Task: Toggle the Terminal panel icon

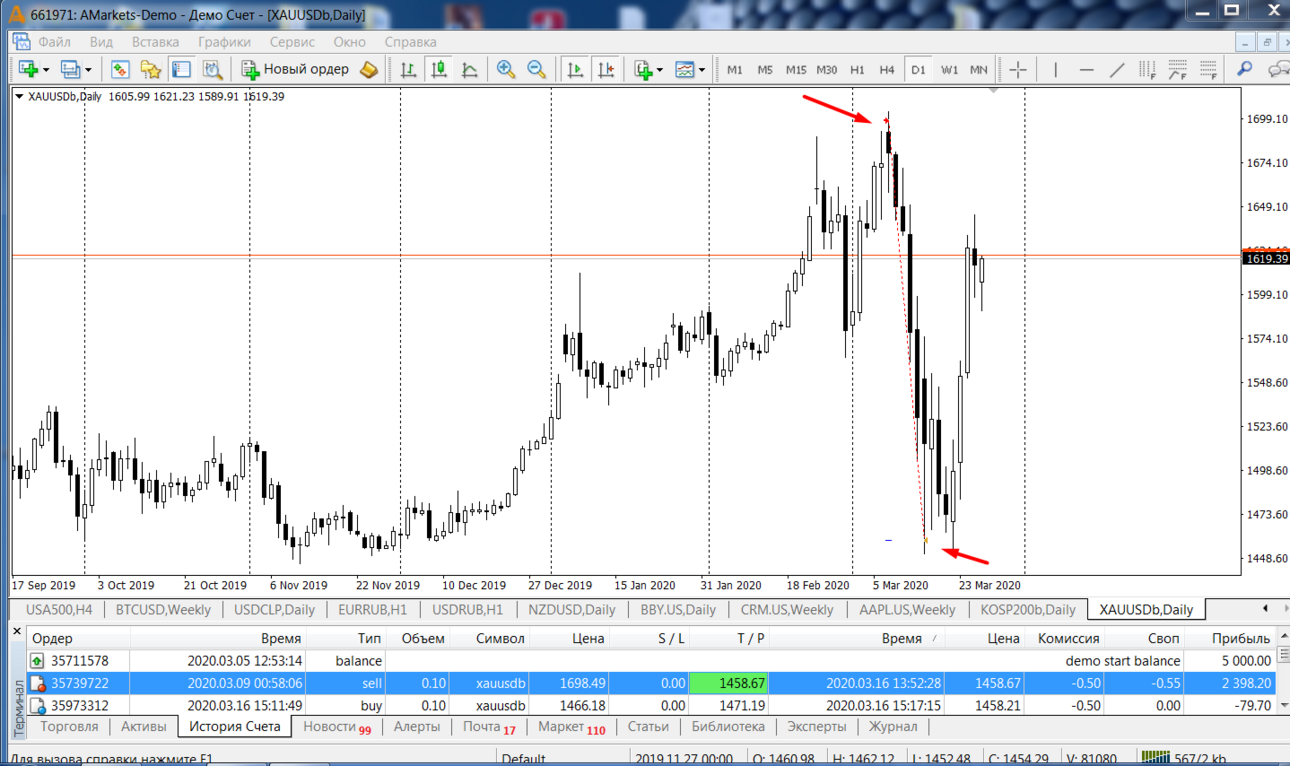Action: pyautogui.click(x=181, y=69)
